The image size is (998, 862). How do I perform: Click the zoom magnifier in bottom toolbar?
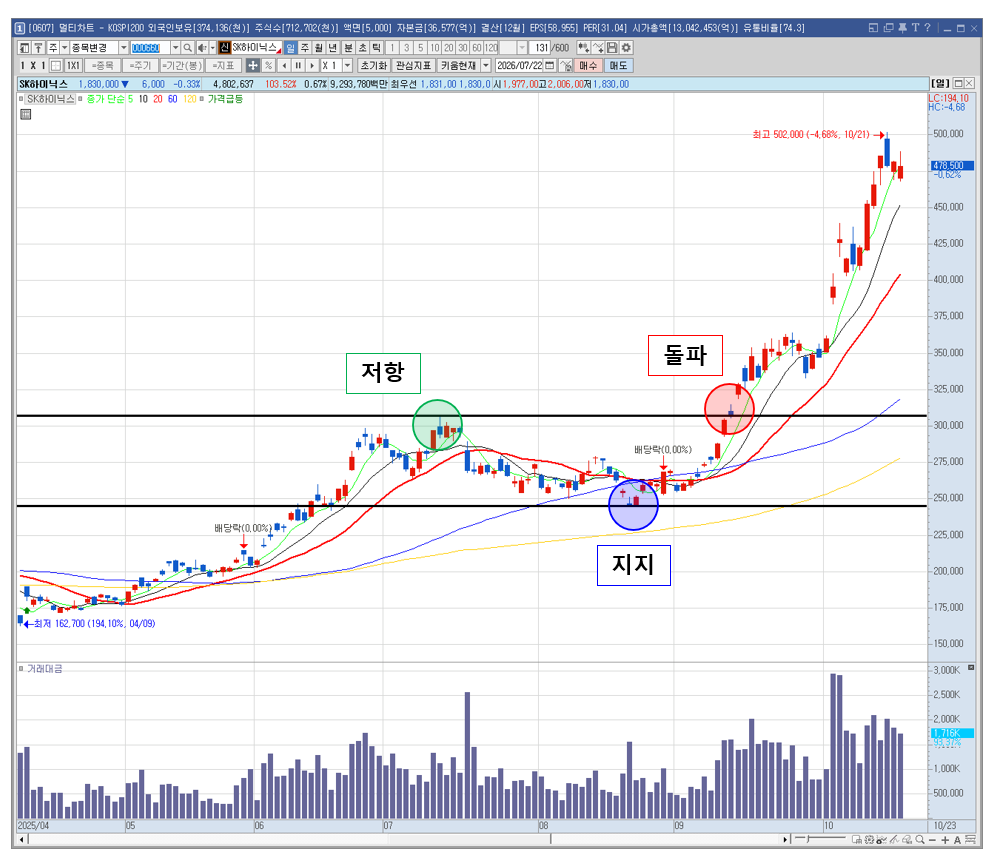(x=920, y=840)
